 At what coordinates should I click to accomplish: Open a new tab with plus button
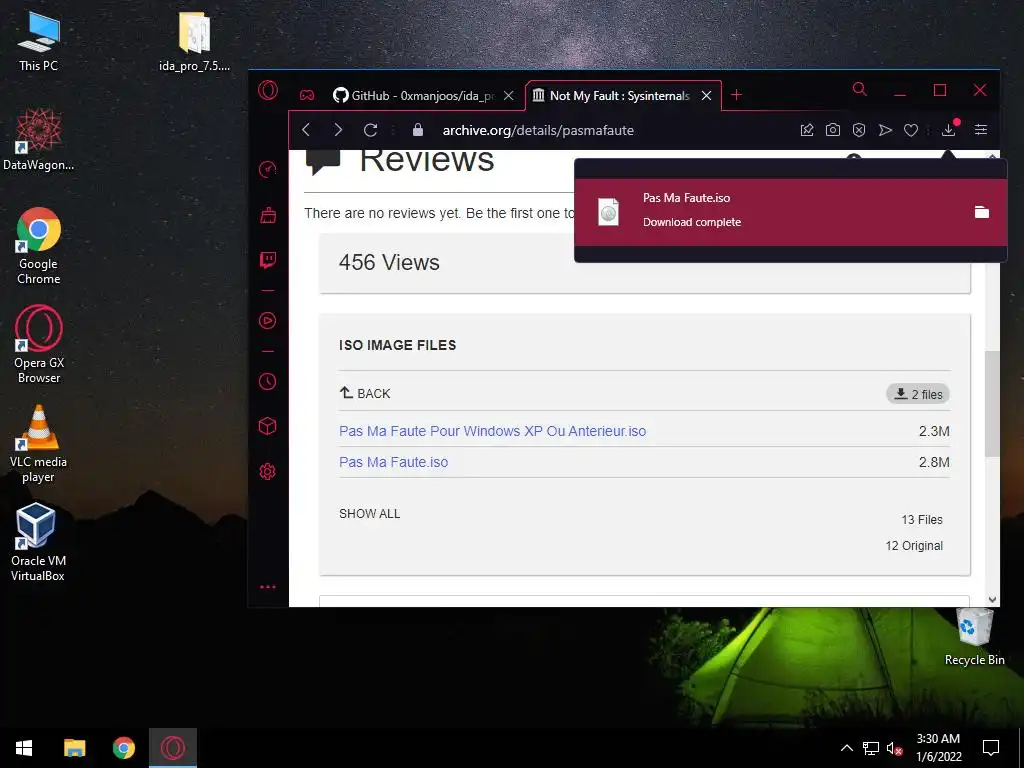[737, 95]
